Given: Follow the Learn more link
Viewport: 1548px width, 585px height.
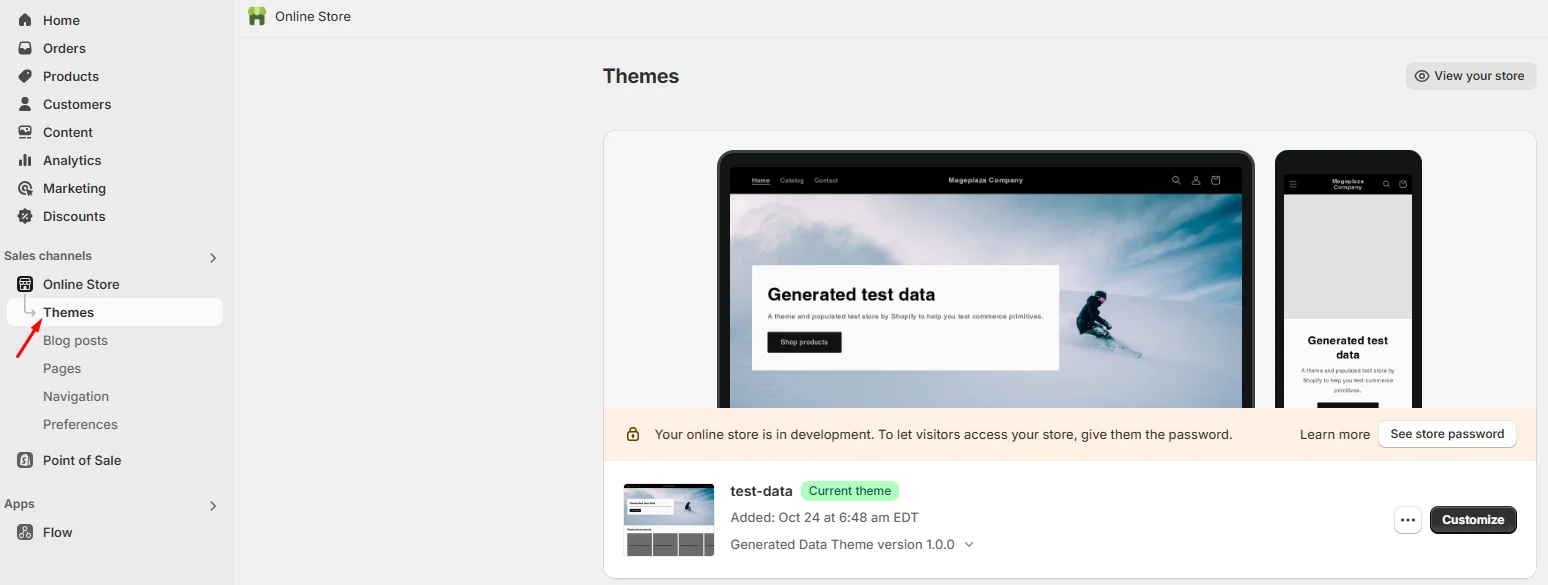Looking at the screenshot, I should pyautogui.click(x=1334, y=434).
